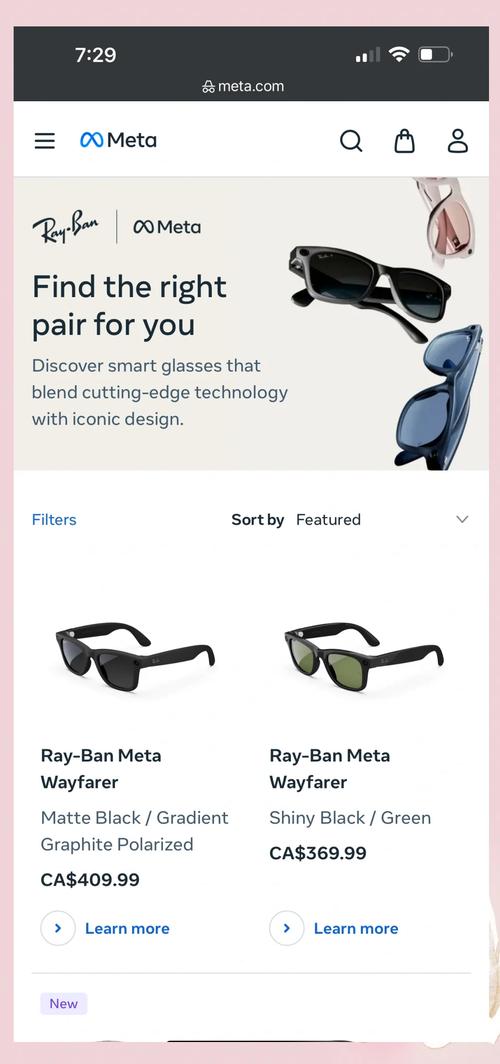Image resolution: width=500 pixels, height=1064 pixels.
Task: Select the Matte Black Wayfarer glasses image
Action: coord(135,656)
